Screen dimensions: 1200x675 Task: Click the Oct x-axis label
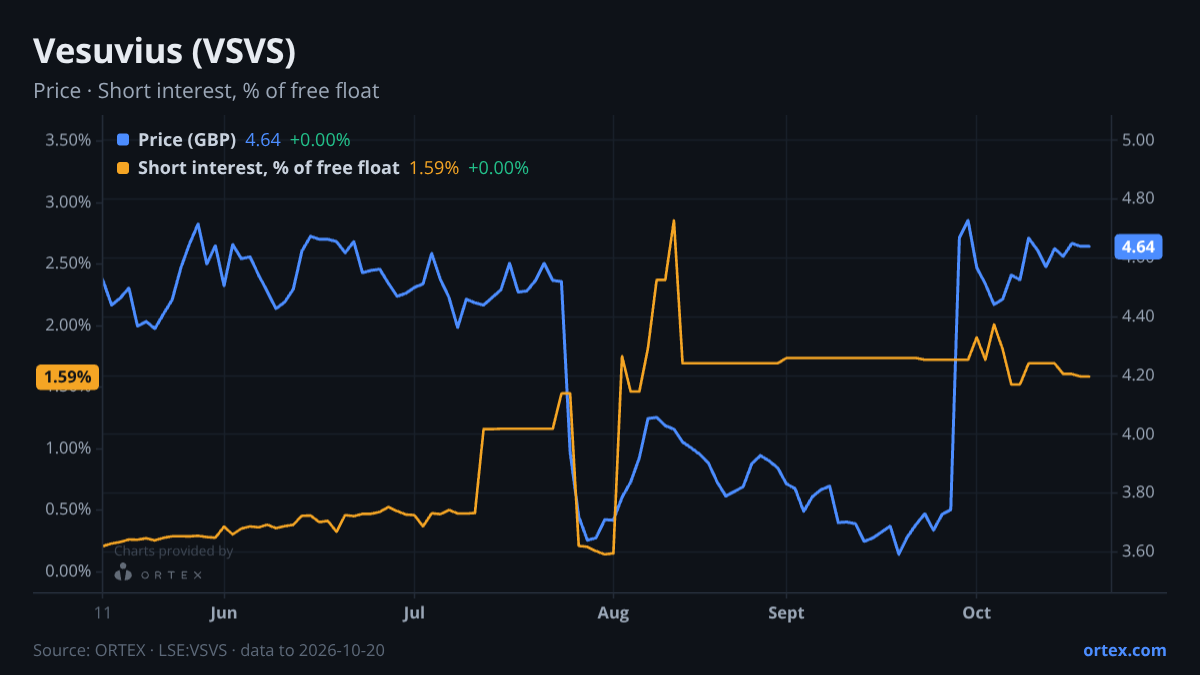click(x=976, y=612)
